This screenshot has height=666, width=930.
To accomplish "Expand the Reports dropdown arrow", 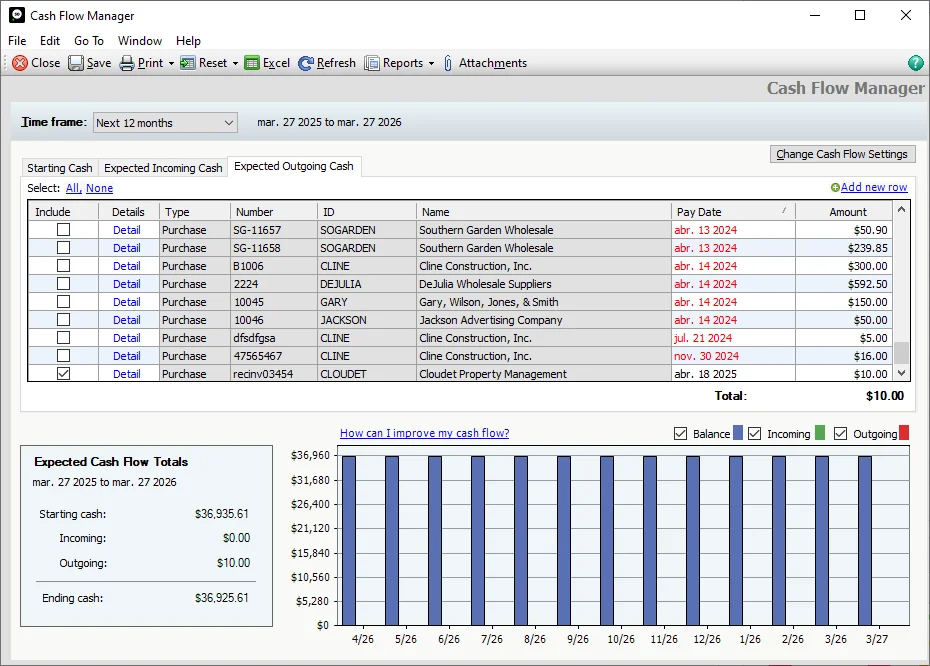I will (431, 63).
